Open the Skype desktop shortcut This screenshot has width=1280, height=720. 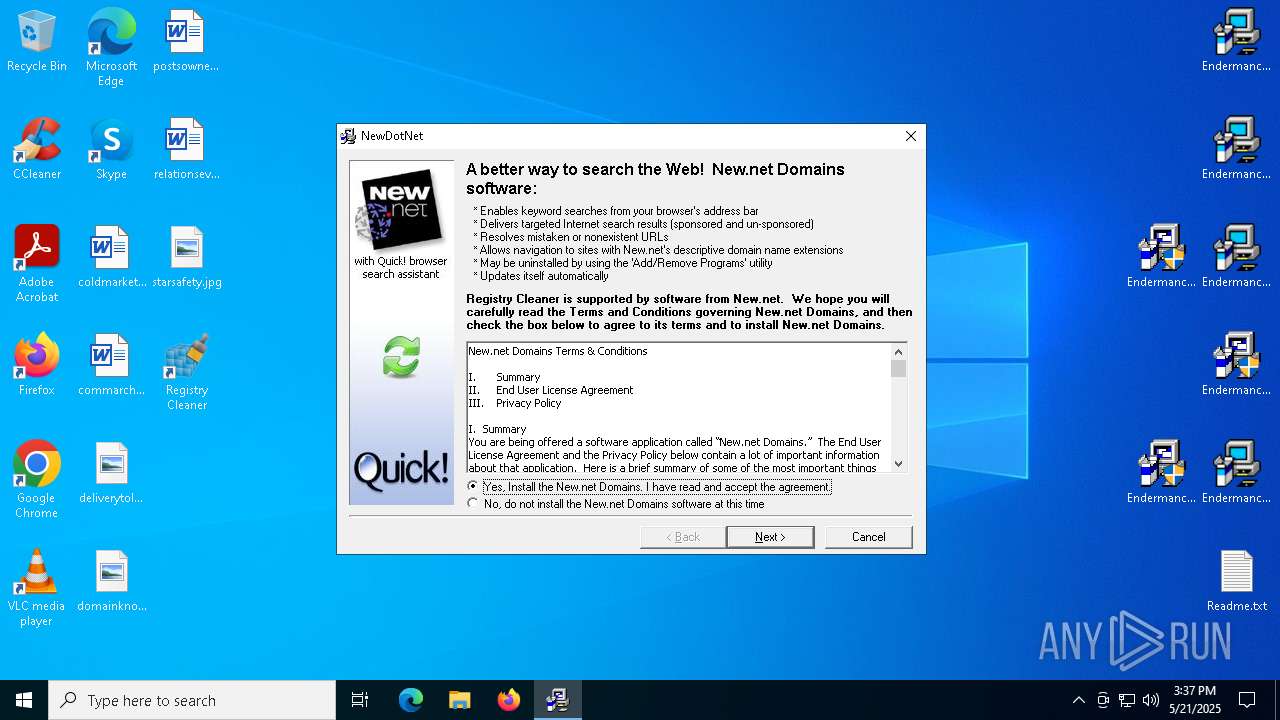111,149
